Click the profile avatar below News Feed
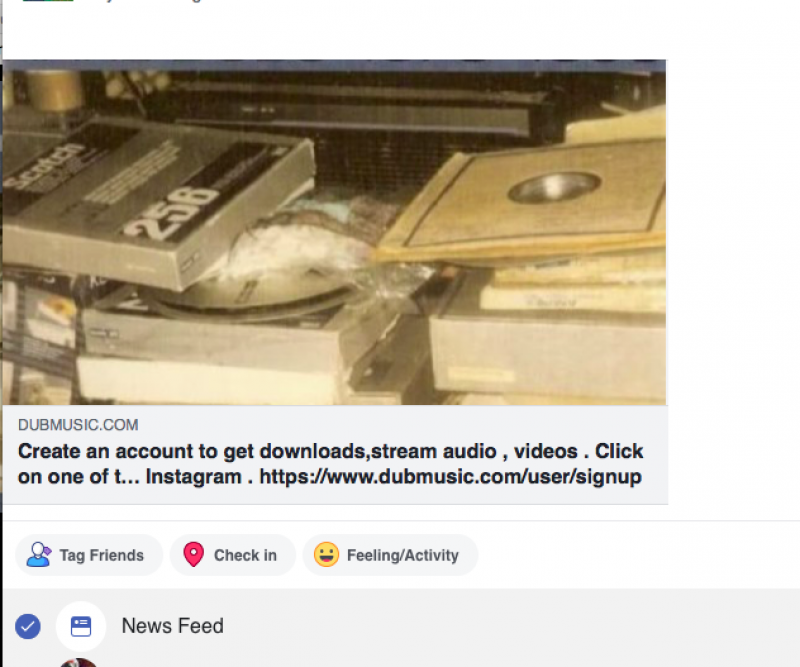 (78, 662)
